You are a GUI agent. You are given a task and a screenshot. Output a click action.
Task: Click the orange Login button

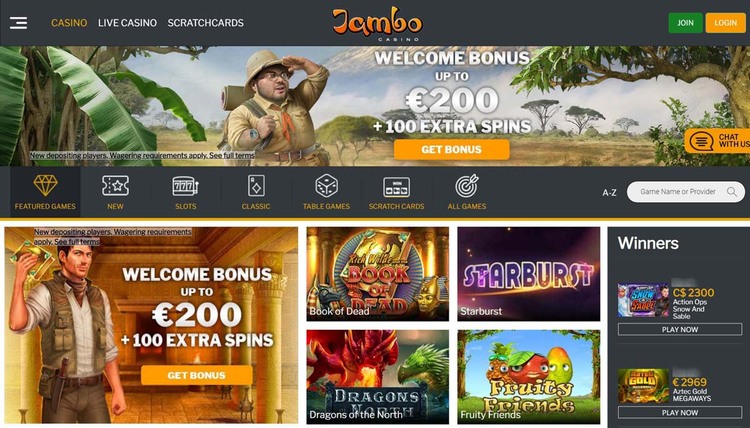[725, 22]
